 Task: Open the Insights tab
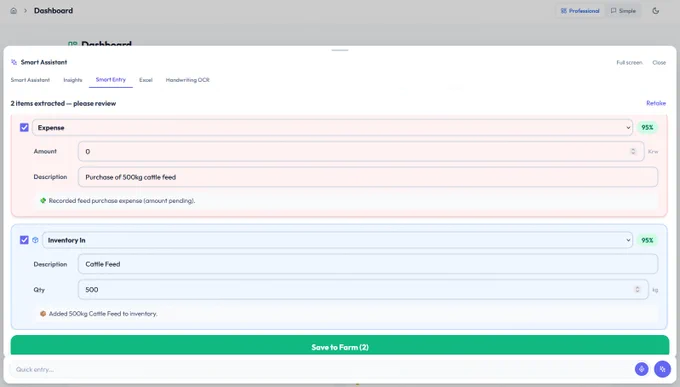click(73, 80)
